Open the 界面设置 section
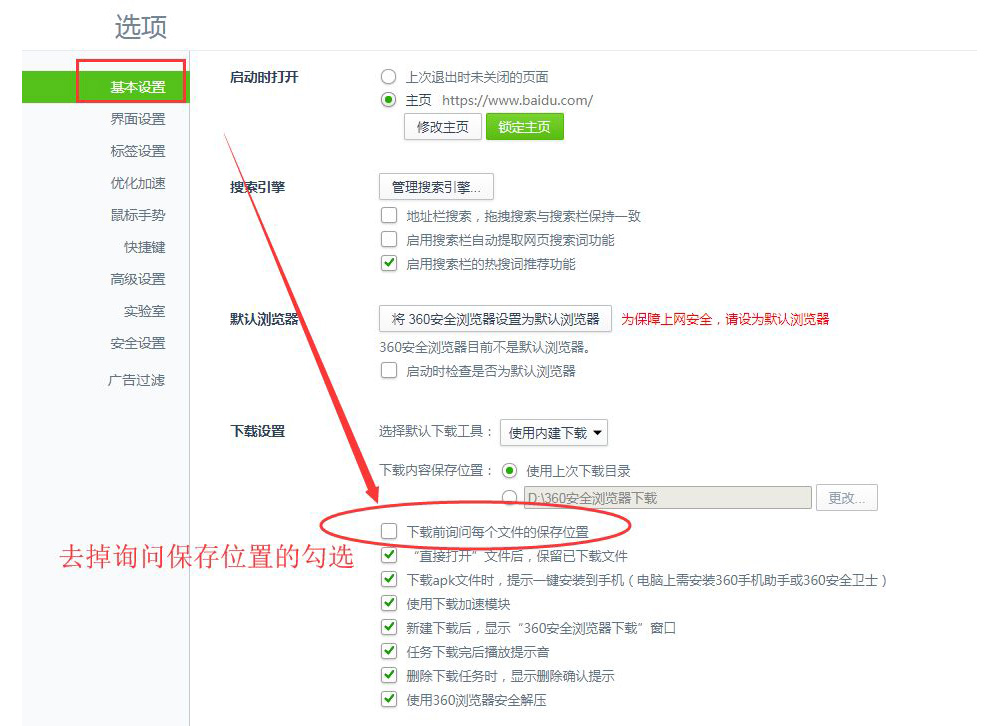 [138, 119]
